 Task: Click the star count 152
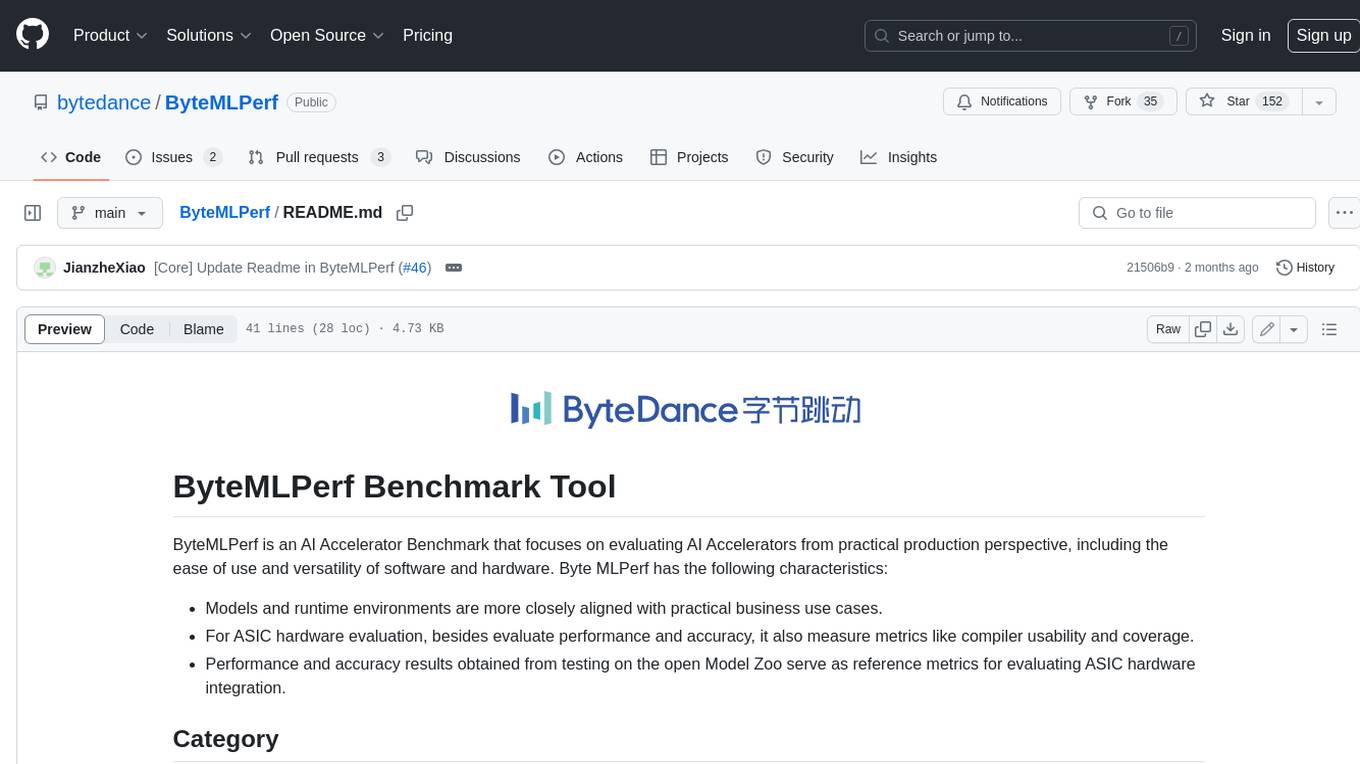[x=1272, y=101]
